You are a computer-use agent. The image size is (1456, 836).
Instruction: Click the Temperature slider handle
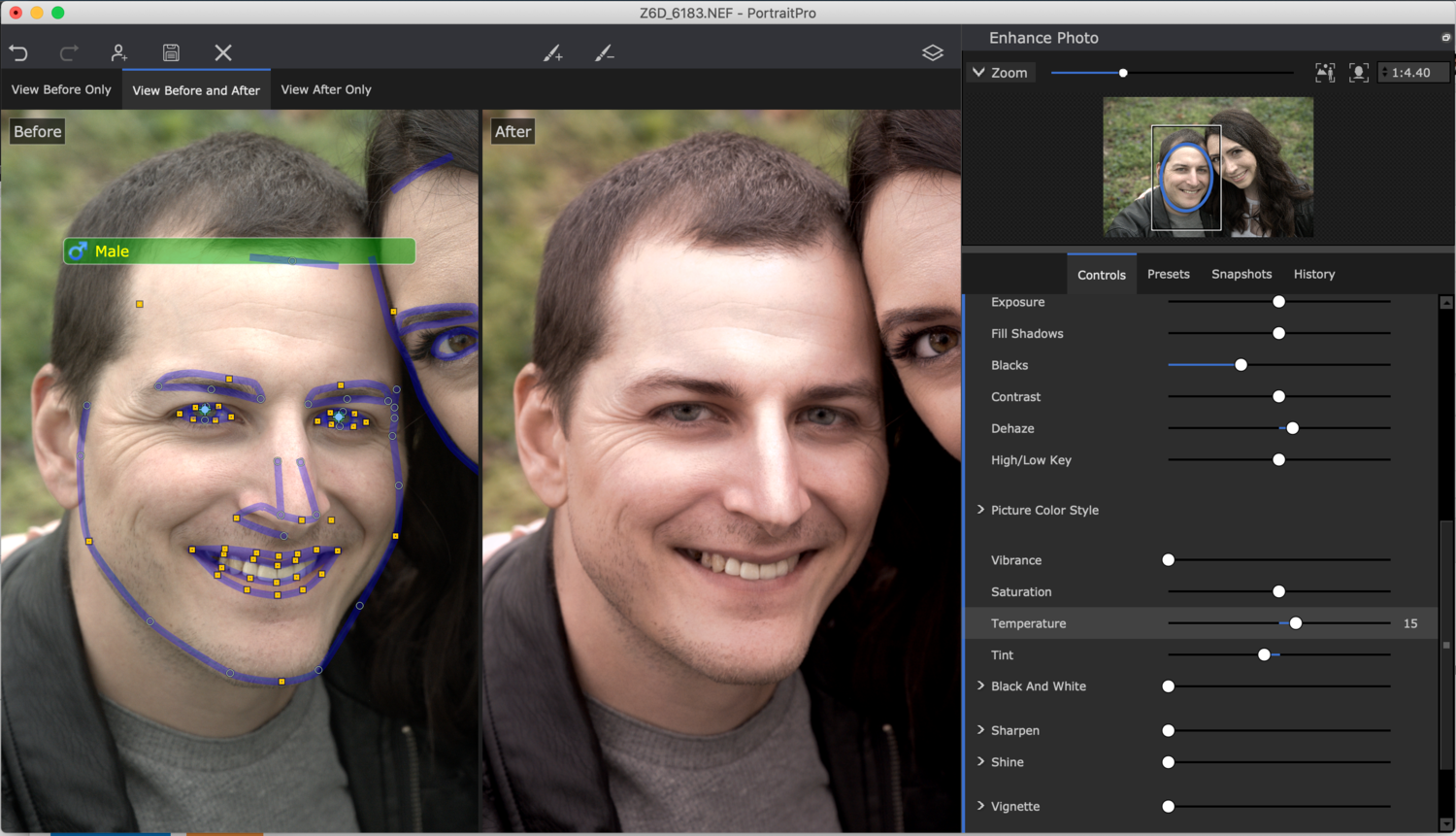[1296, 623]
